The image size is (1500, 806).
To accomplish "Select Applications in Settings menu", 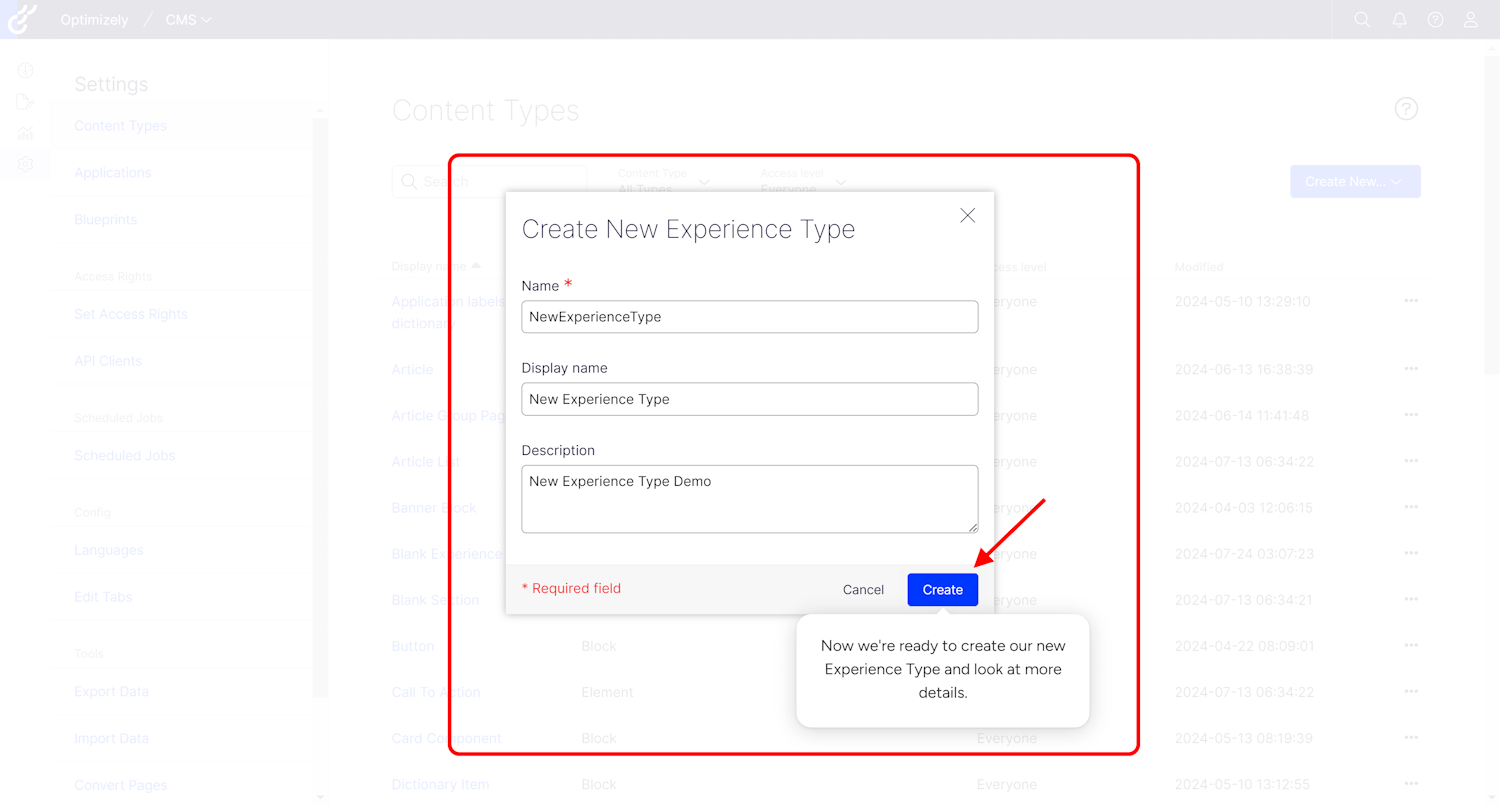I will coord(112,173).
